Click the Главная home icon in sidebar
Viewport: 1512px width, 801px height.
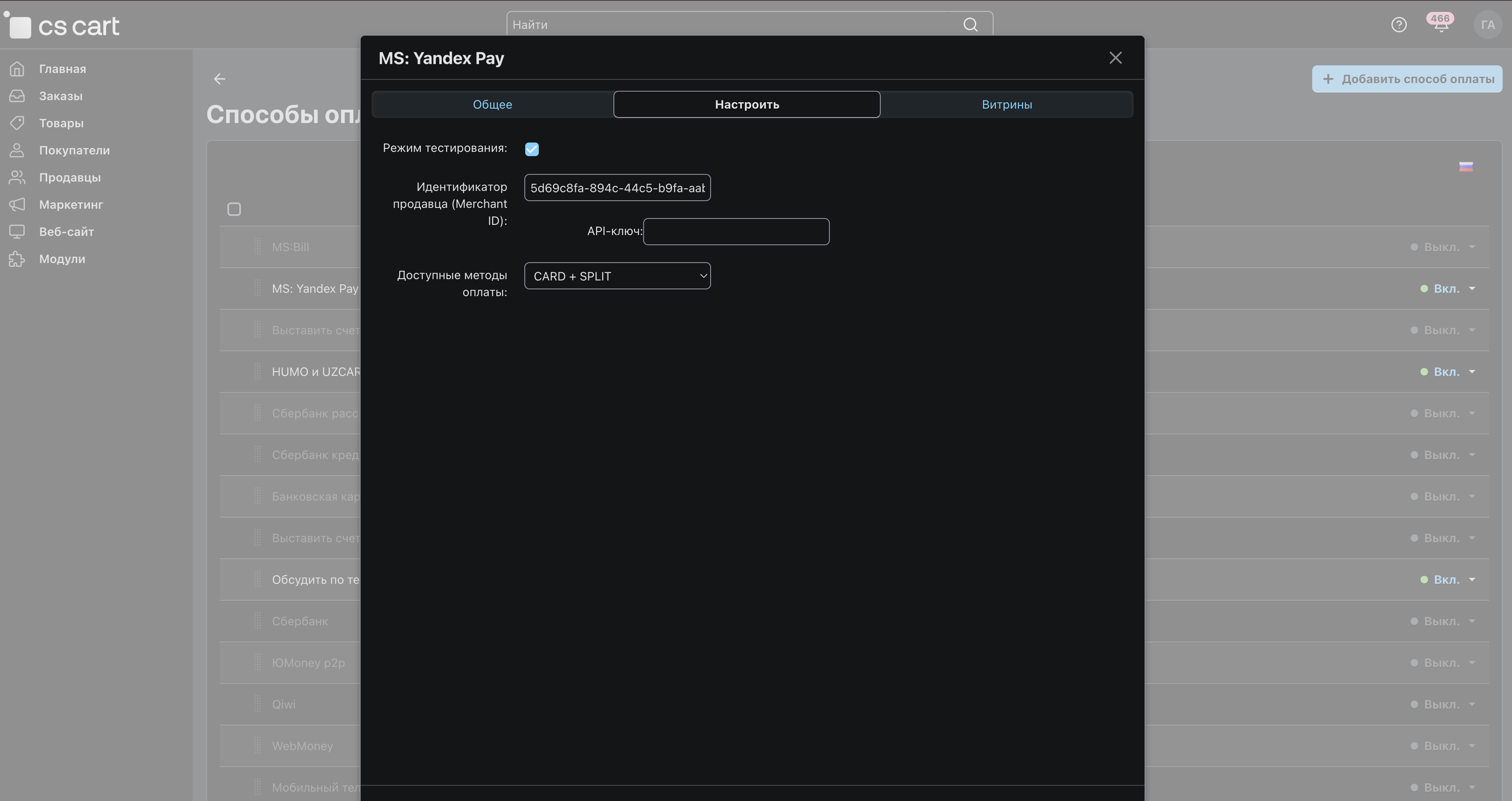17,69
